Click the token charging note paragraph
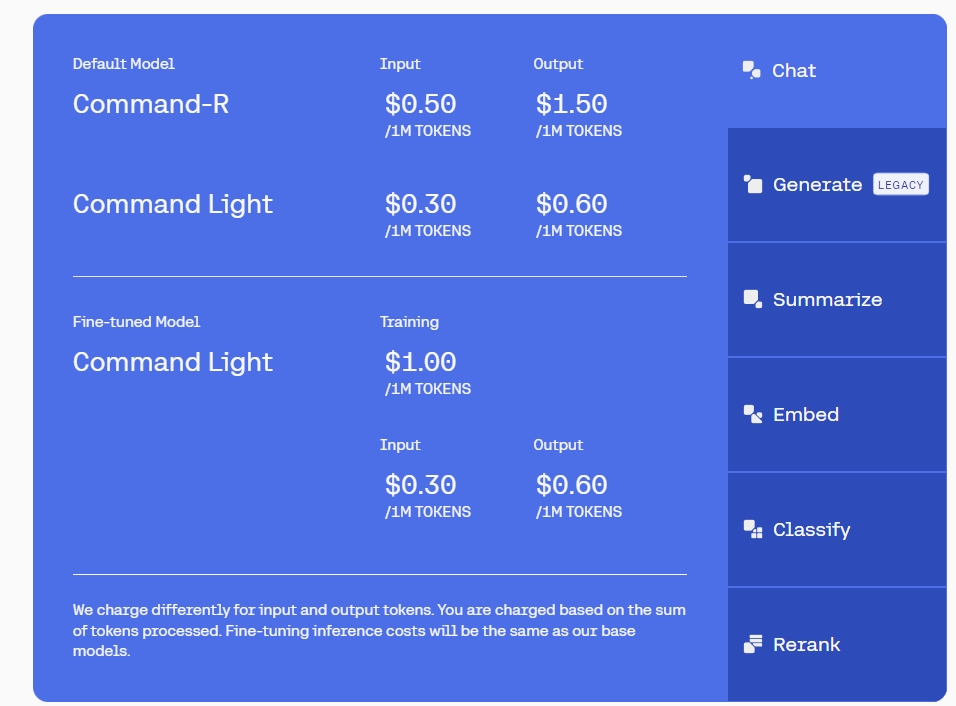956x706 pixels. click(379, 630)
